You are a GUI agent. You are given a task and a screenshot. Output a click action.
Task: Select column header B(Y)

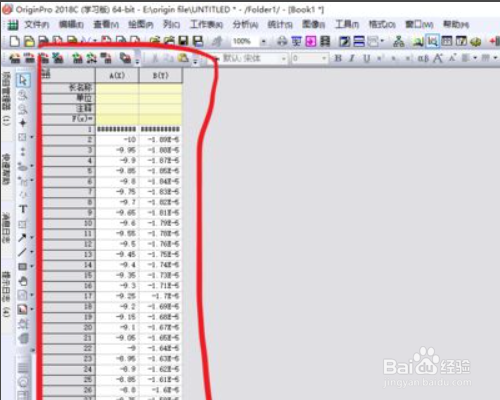[161, 76]
